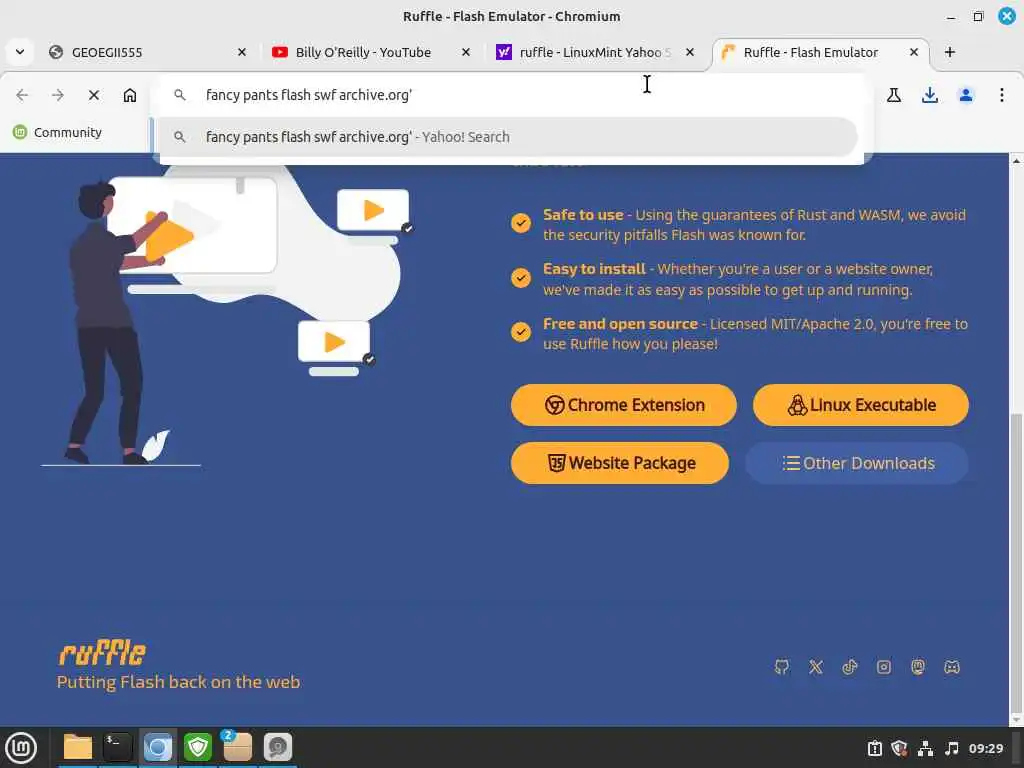Open the Chrome Labs flask icon

pos(894,95)
